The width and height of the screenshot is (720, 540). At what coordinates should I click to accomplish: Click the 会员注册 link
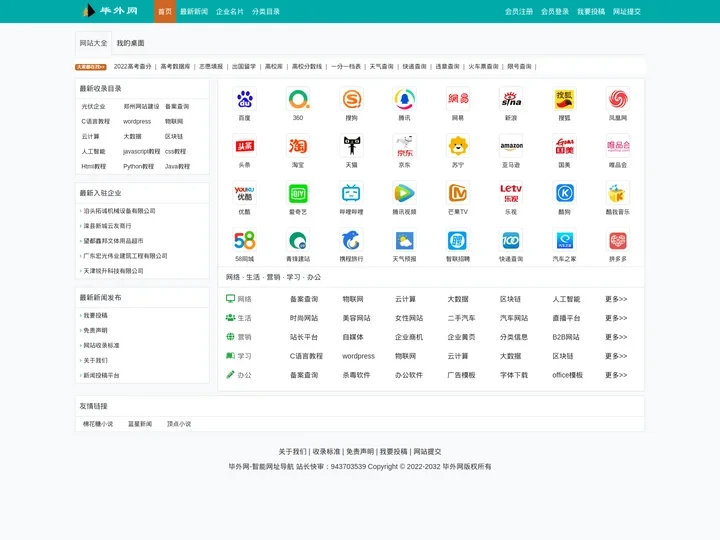point(519,11)
